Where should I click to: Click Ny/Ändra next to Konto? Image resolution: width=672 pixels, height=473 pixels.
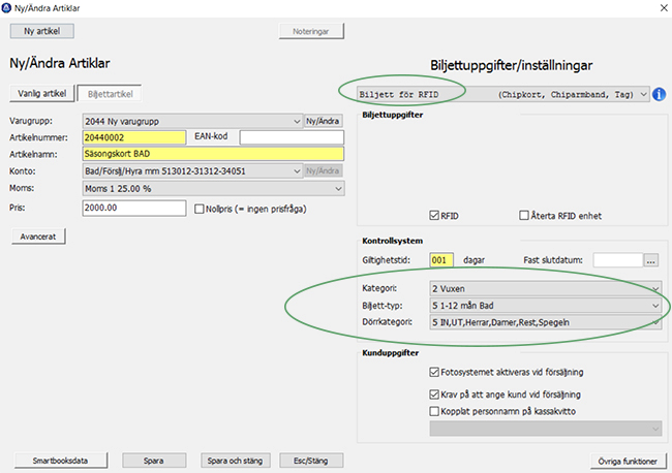(323, 171)
